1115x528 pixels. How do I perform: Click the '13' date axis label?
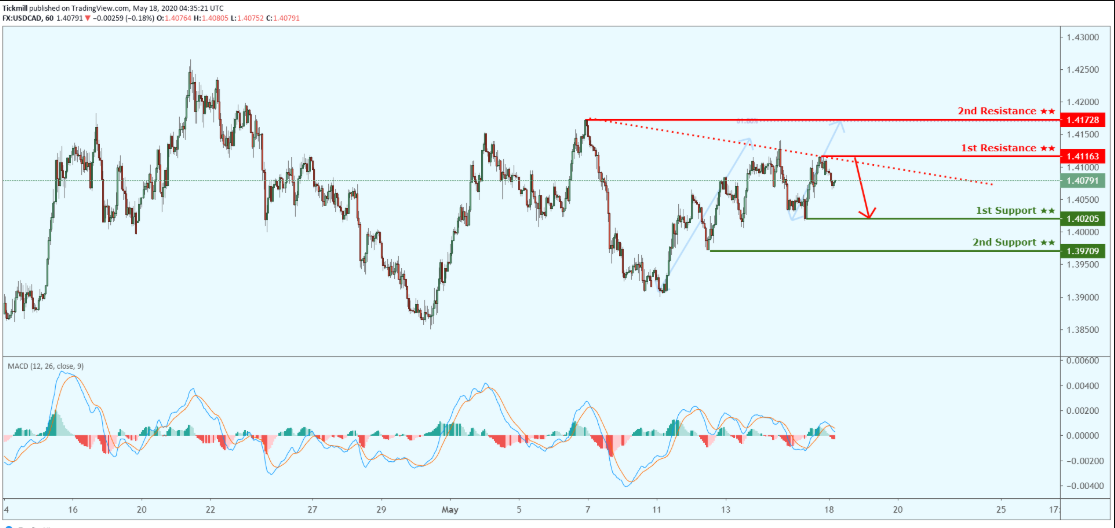coord(725,510)
